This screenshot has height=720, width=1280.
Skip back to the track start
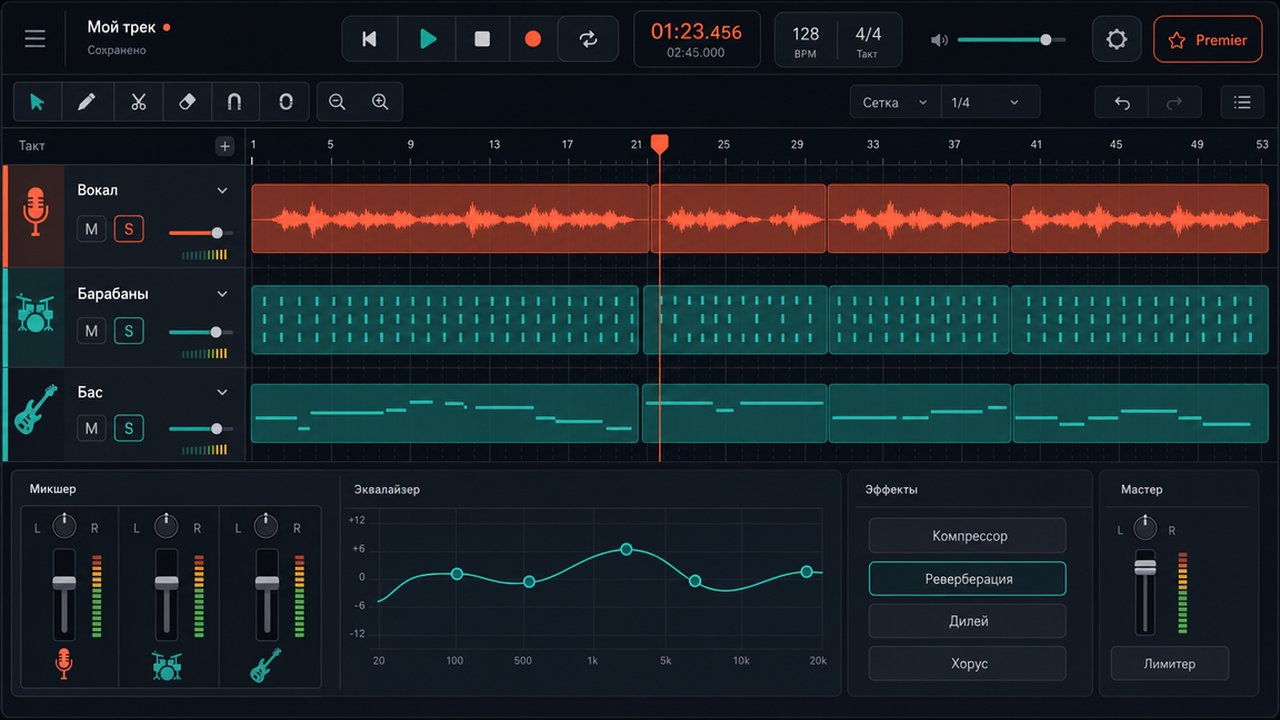pos(370,39)
